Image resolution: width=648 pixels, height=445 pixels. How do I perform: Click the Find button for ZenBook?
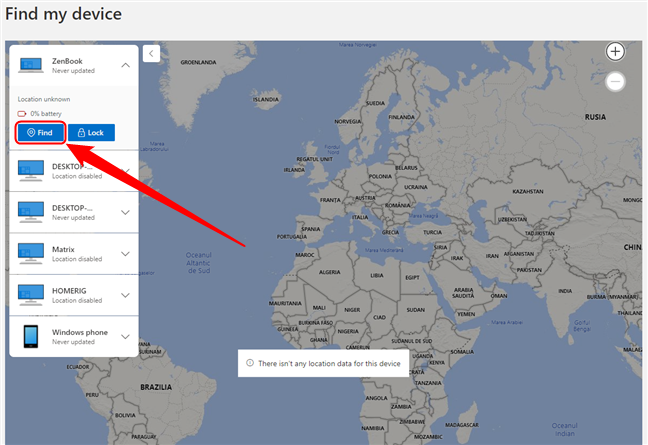pyautogui.click(x=40, y=133)
